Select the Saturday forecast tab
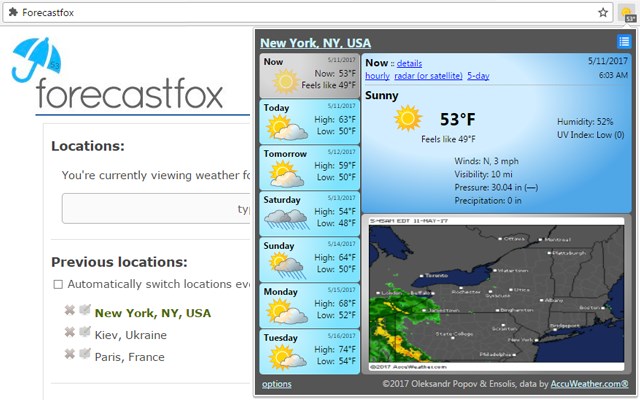640x400 pixels. point(310,214)
